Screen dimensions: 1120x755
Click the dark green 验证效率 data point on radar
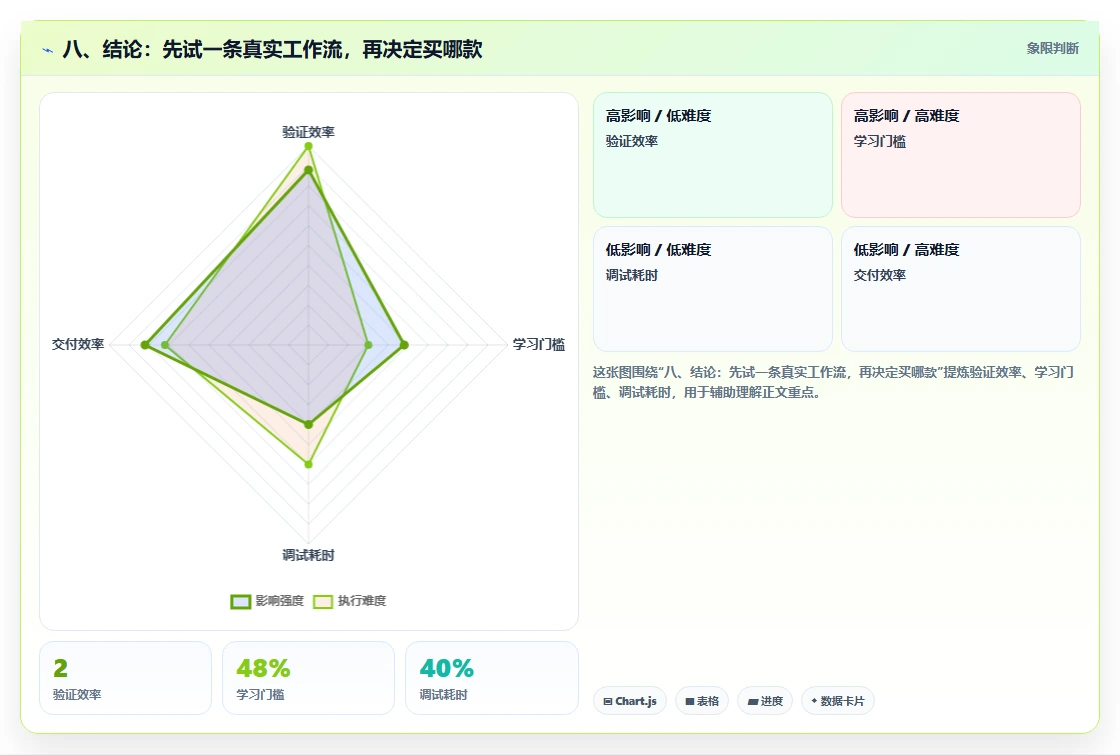coord(309,170)
